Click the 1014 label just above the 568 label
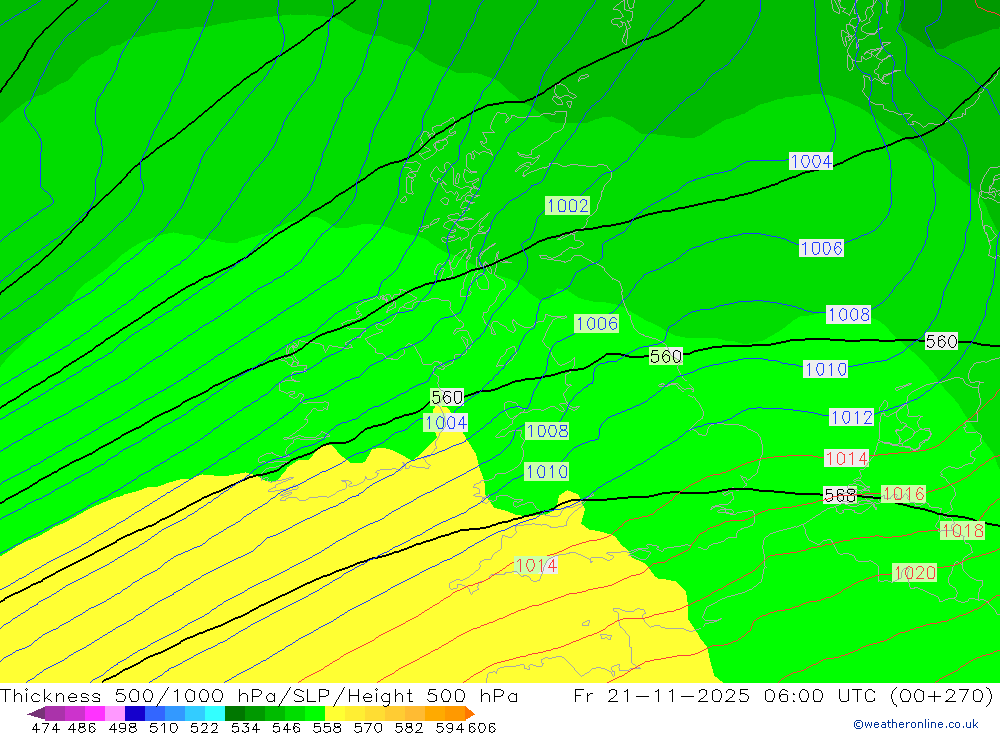The width and height of the screenshot is (1000, 733). tap(846, 458)
